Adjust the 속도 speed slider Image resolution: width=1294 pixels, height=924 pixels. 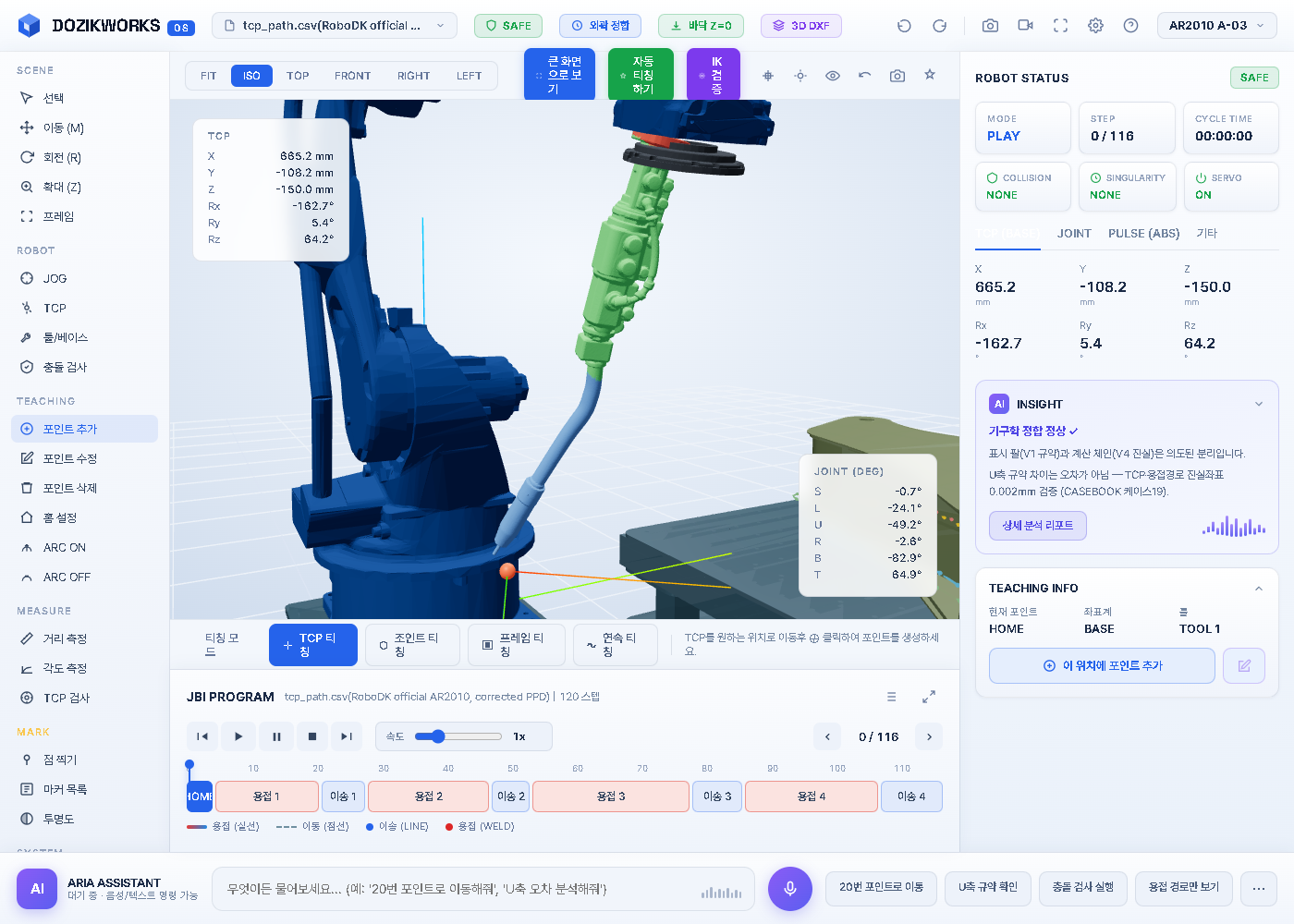tap(458, 736)
